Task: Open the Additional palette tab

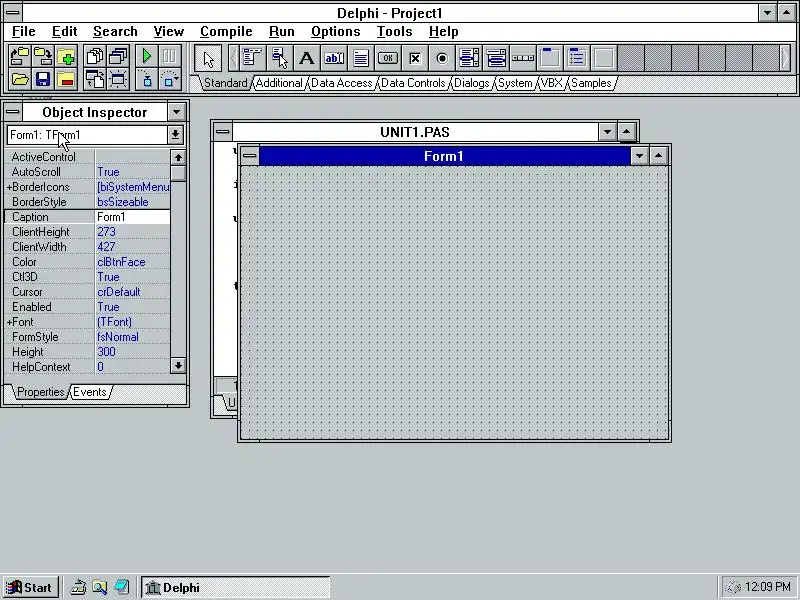Action: (279, 83)
